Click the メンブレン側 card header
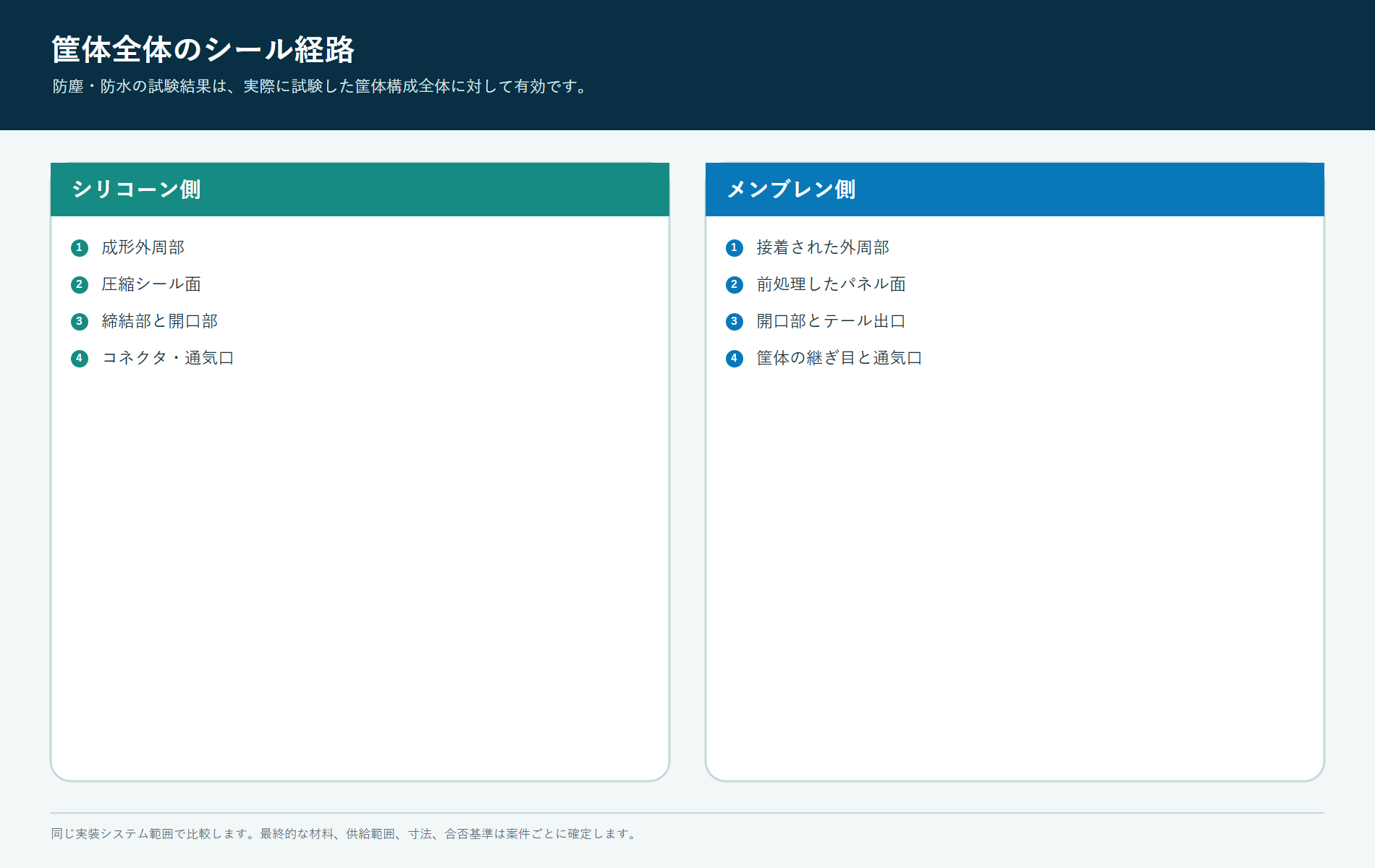 (1015, 190)
